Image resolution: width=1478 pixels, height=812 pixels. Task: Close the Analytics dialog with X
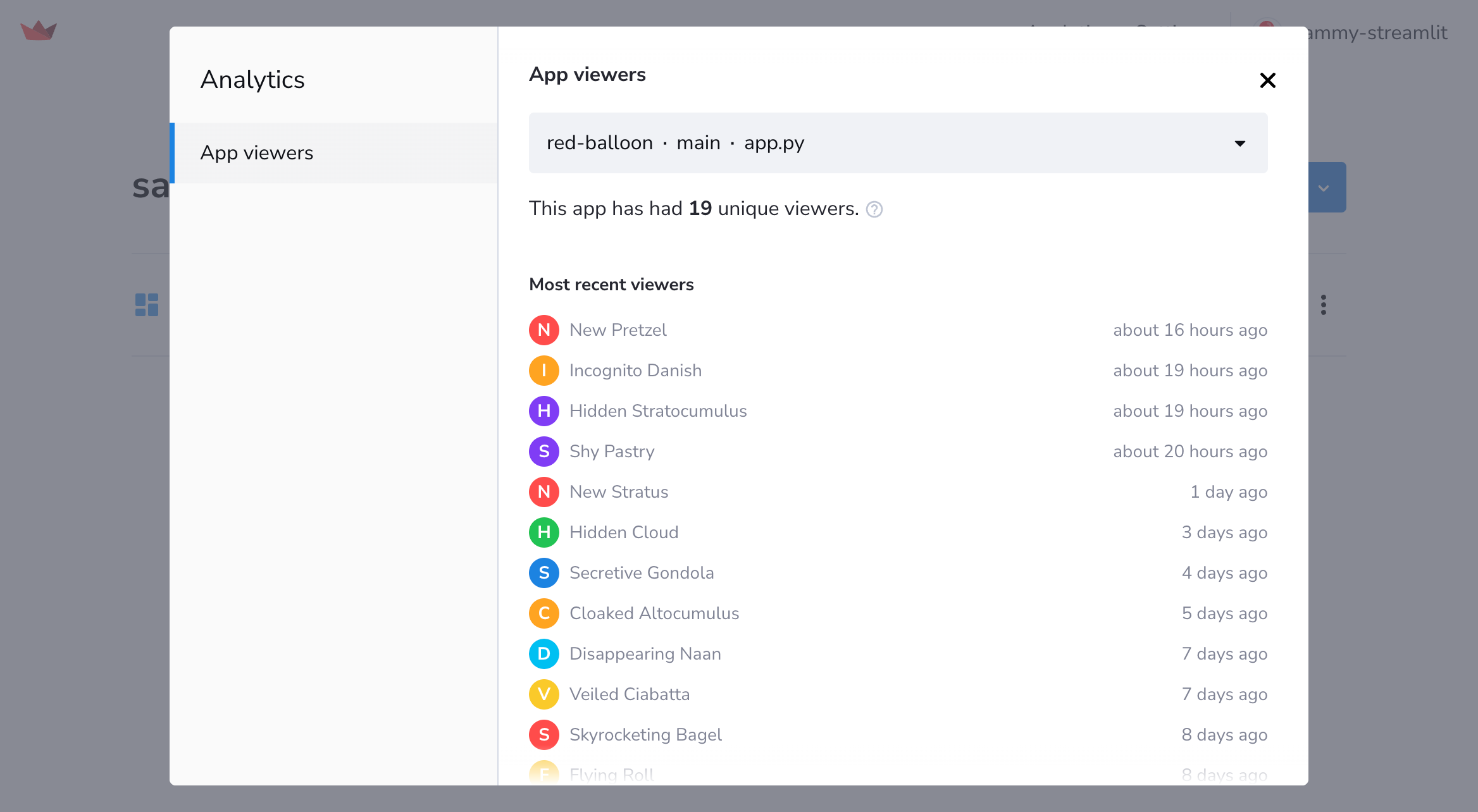pos(1267,80)
